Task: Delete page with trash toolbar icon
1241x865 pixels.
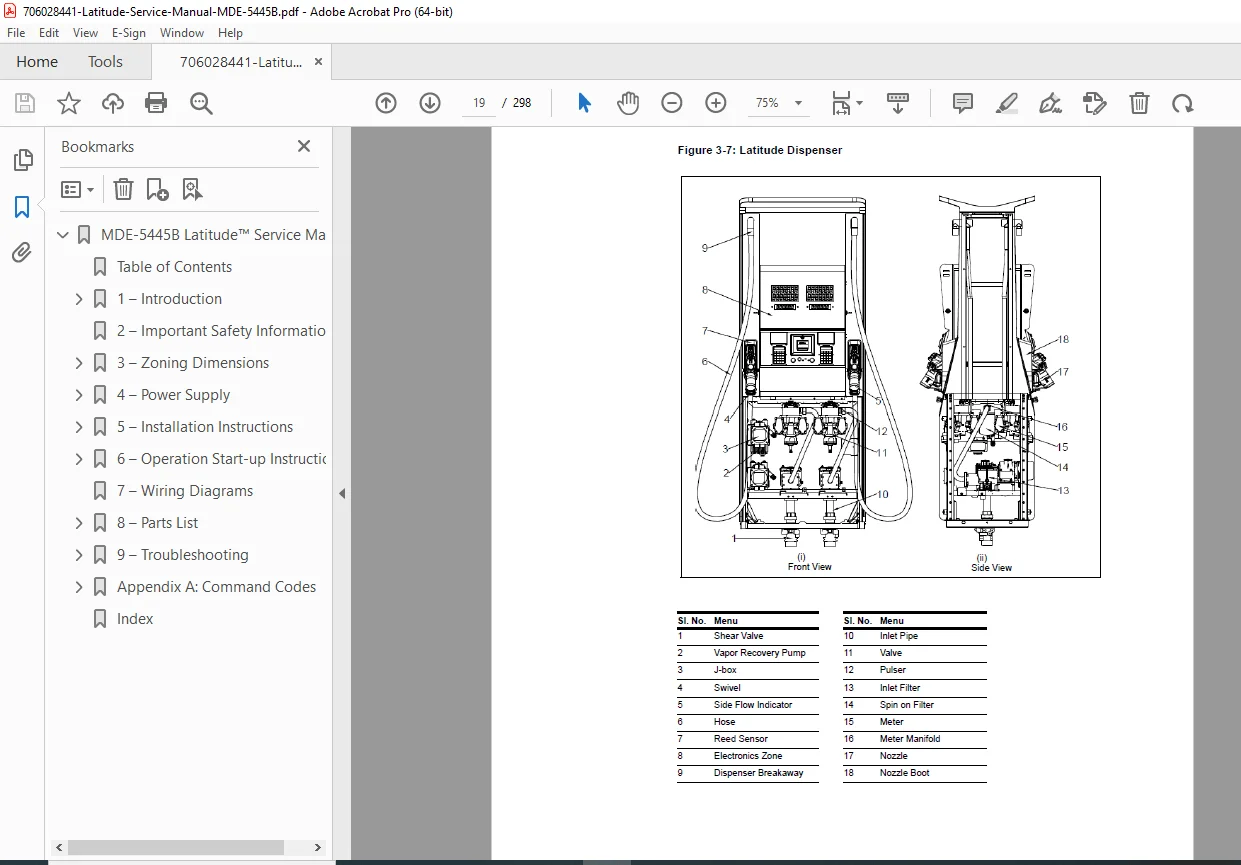Action: (x=1139, y=103)
